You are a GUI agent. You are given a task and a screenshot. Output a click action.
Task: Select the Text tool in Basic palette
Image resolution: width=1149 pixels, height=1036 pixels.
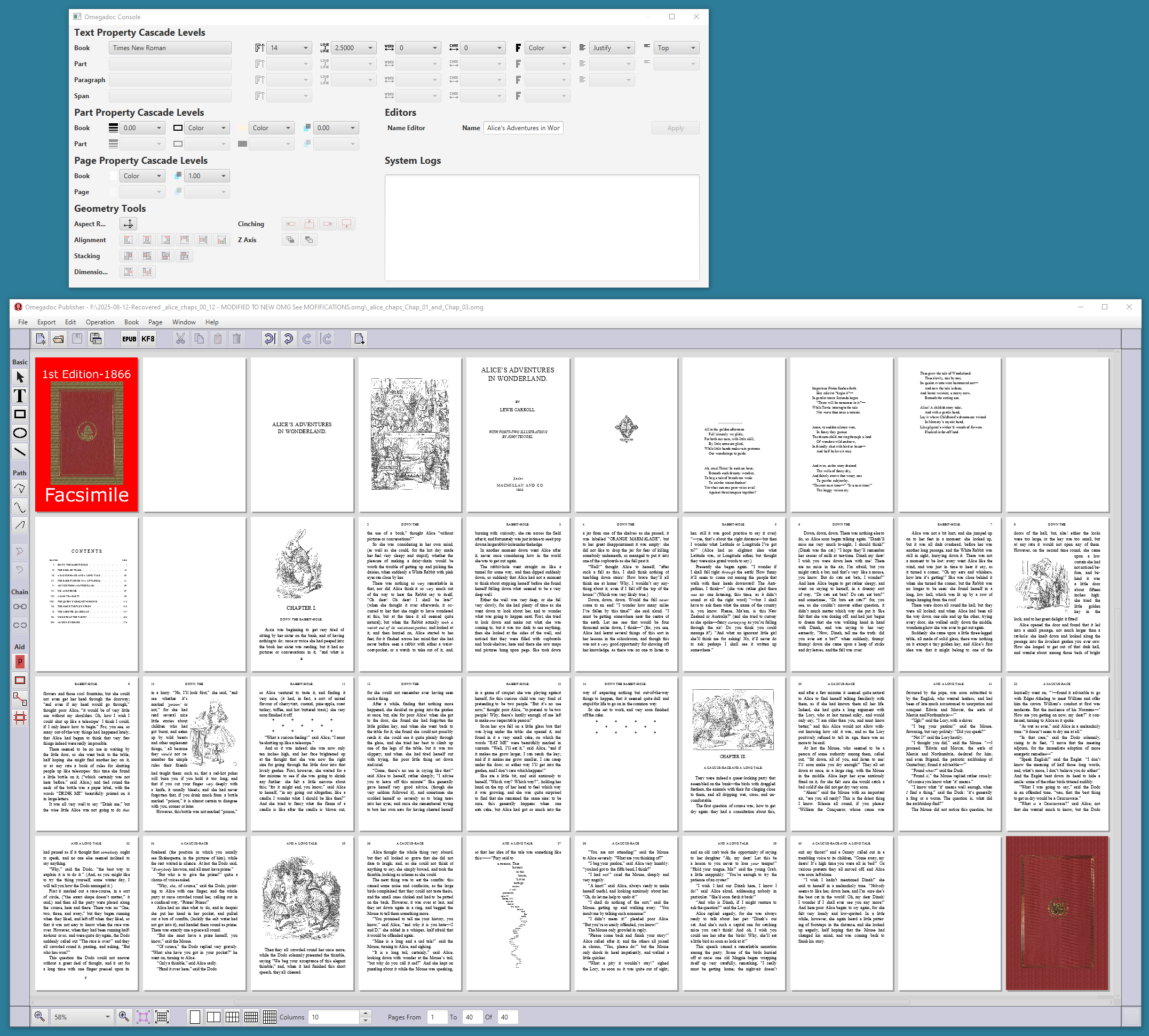[20, 396]
